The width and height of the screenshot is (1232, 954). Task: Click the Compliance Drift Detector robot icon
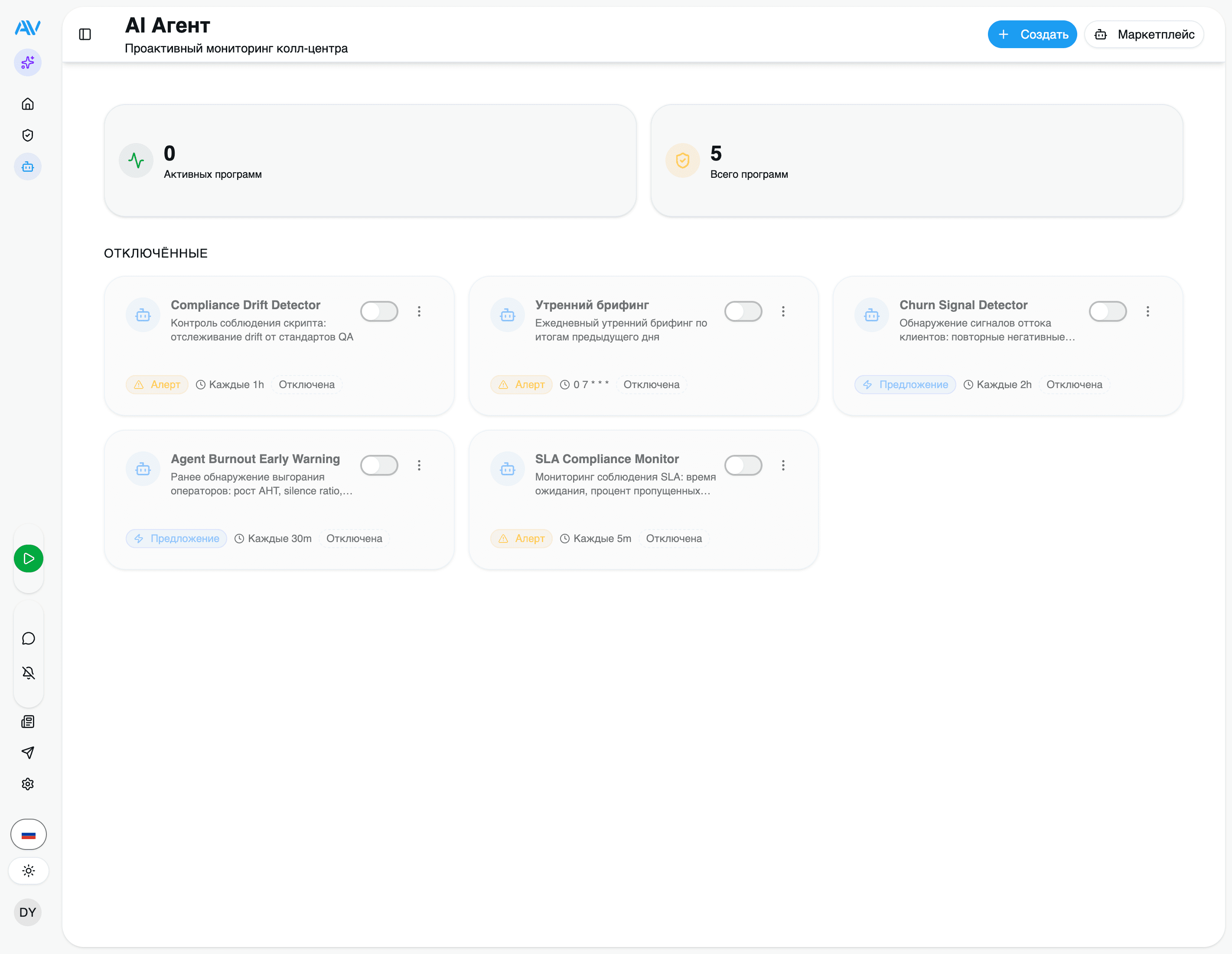point(143,315)
